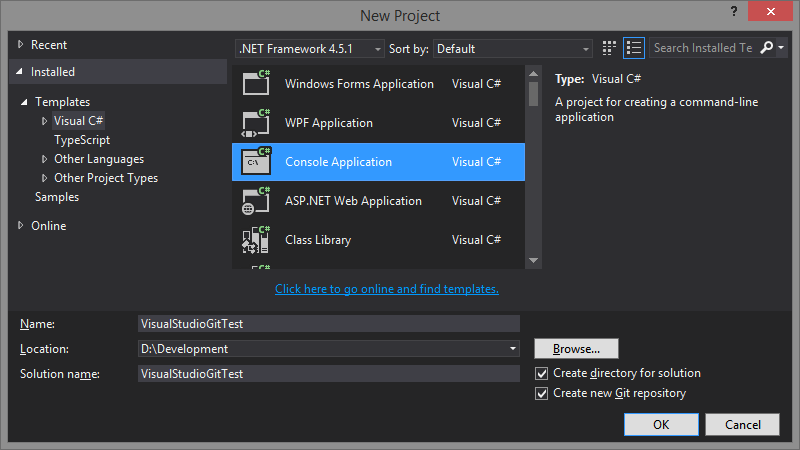Open the Location path dropdown arrow
The width and height of the screenshot is (800, 450).
(x=512, y=348)
